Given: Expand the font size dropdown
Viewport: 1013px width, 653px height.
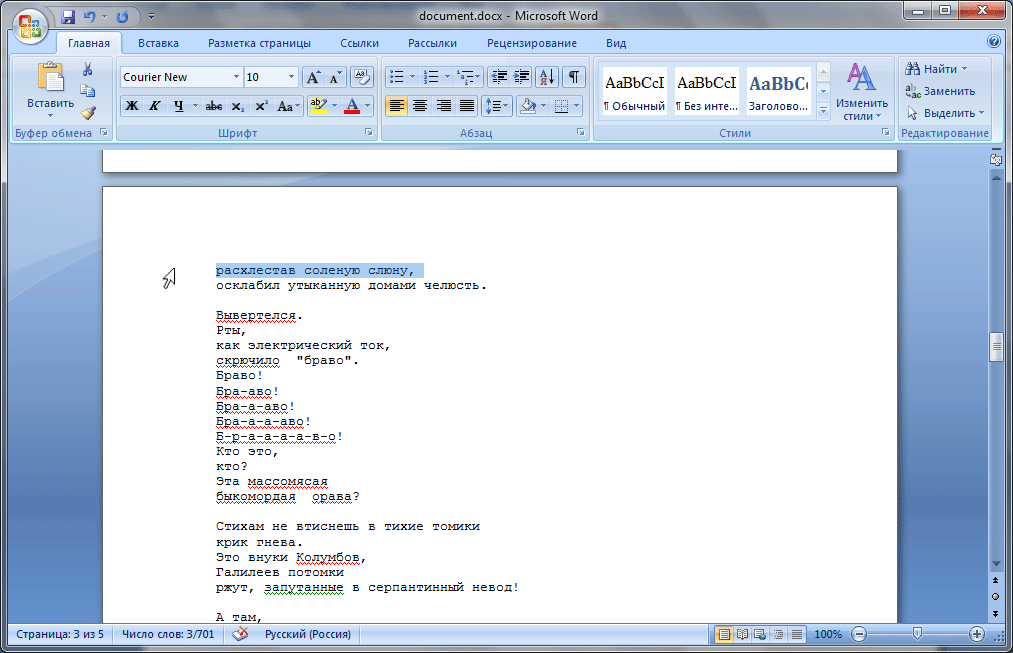Looking at the screenshot, I should pyautogui.click(x=291, y=77).
